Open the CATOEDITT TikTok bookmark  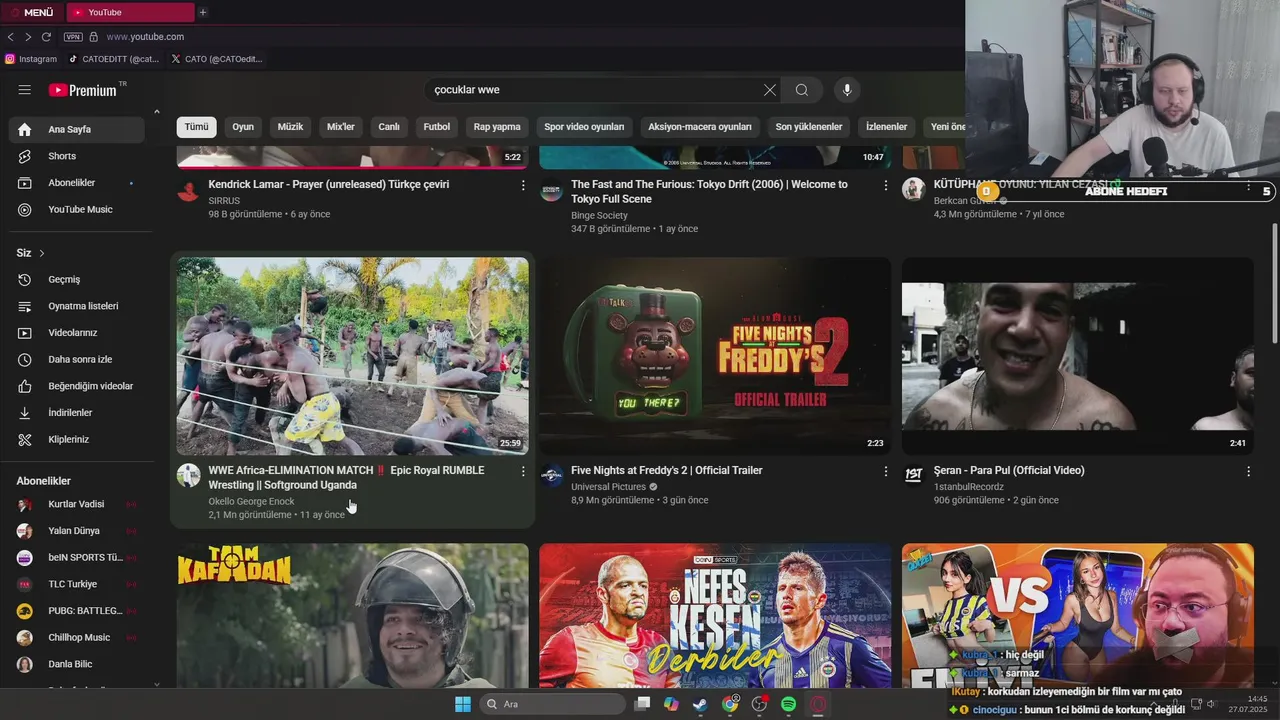click(114, 59)
